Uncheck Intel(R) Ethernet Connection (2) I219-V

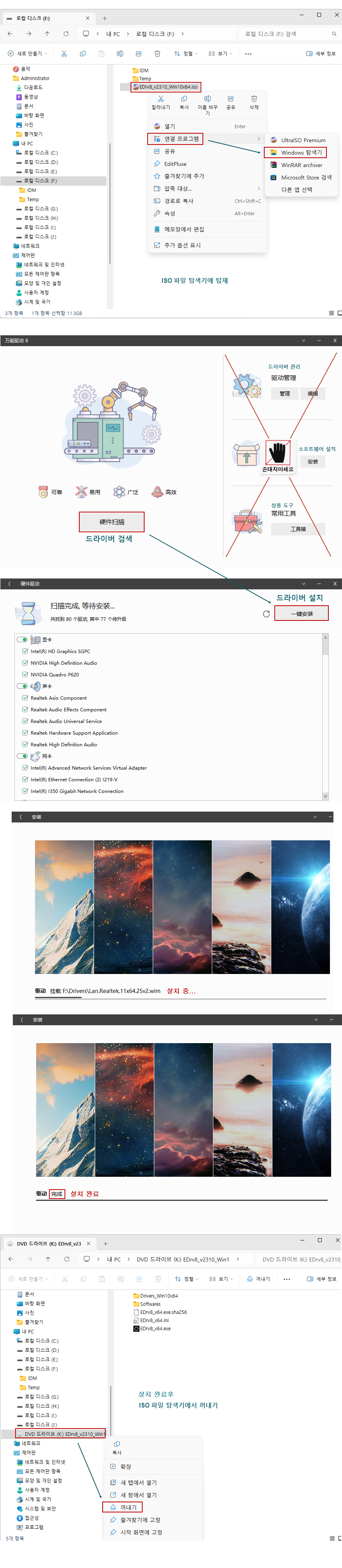[x=25, y=779]
